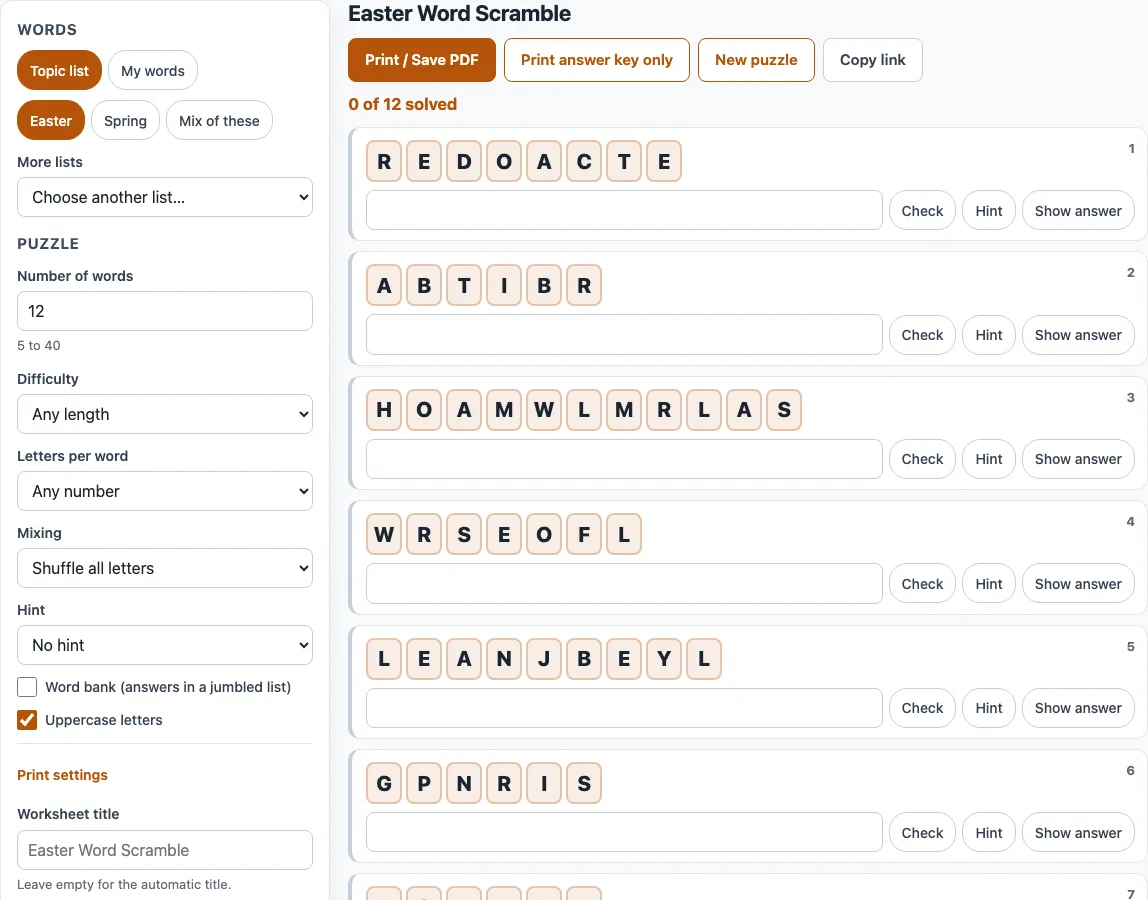Image resolution: width=1148 pixels, height=900 pixels.
Task: Get a hint for LEANJBEYL
Action: (x=988, y=708)
